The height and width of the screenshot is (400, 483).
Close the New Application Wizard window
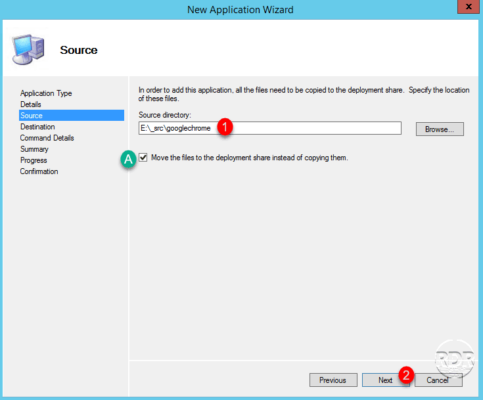click(x=468, y=7)
